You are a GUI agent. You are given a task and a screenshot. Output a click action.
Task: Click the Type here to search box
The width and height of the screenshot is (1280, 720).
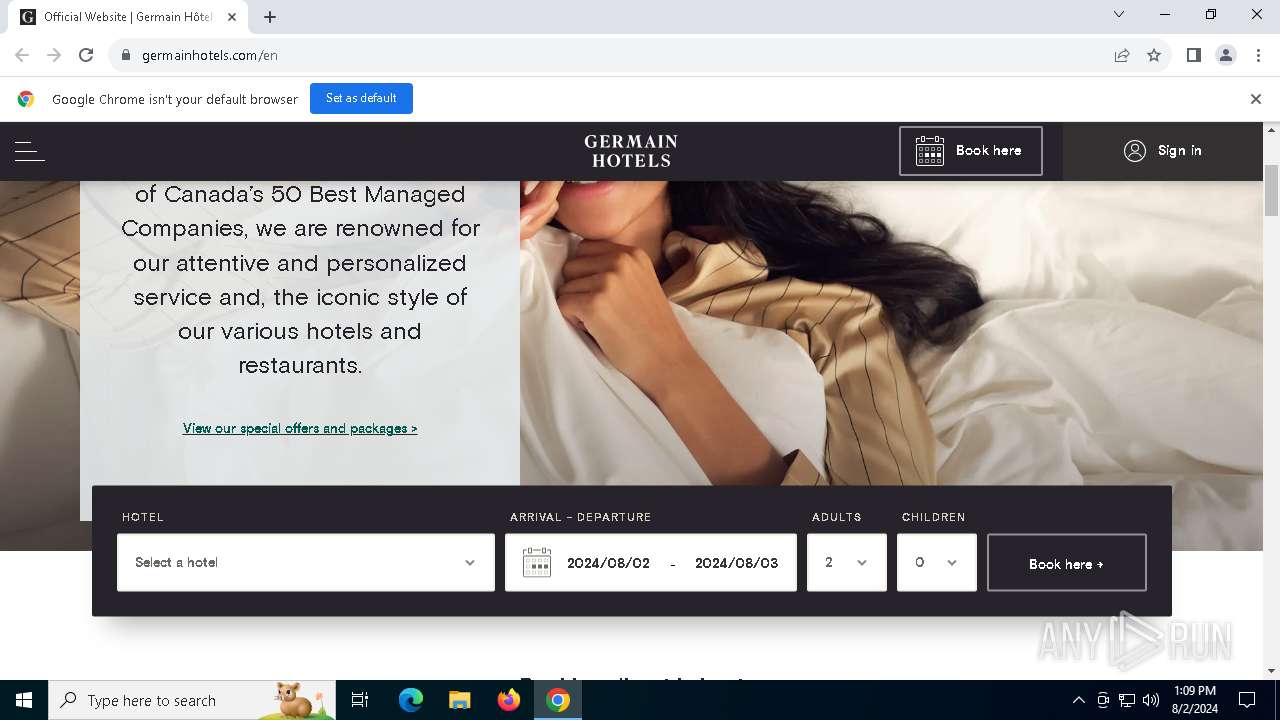(x=192, y=700)
